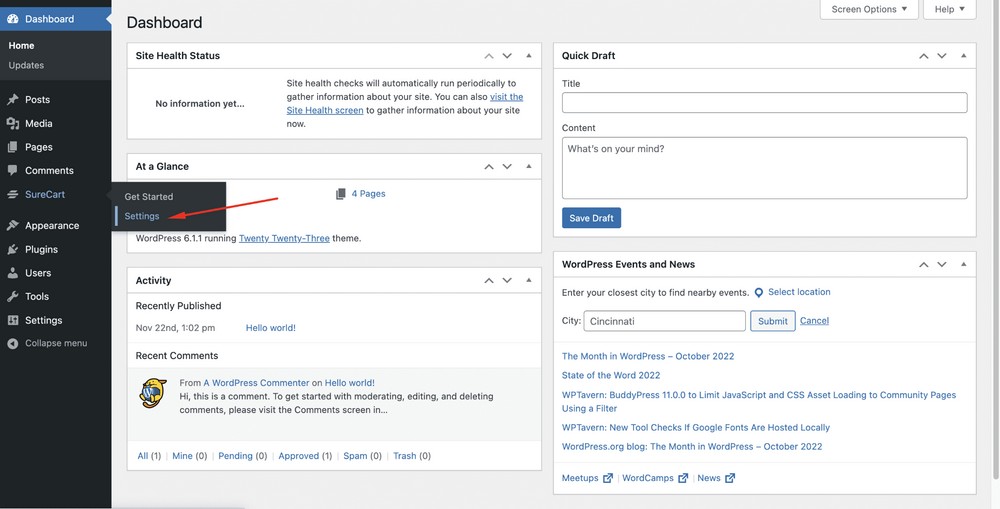Click the Plugins plug icon

point(13,250)
